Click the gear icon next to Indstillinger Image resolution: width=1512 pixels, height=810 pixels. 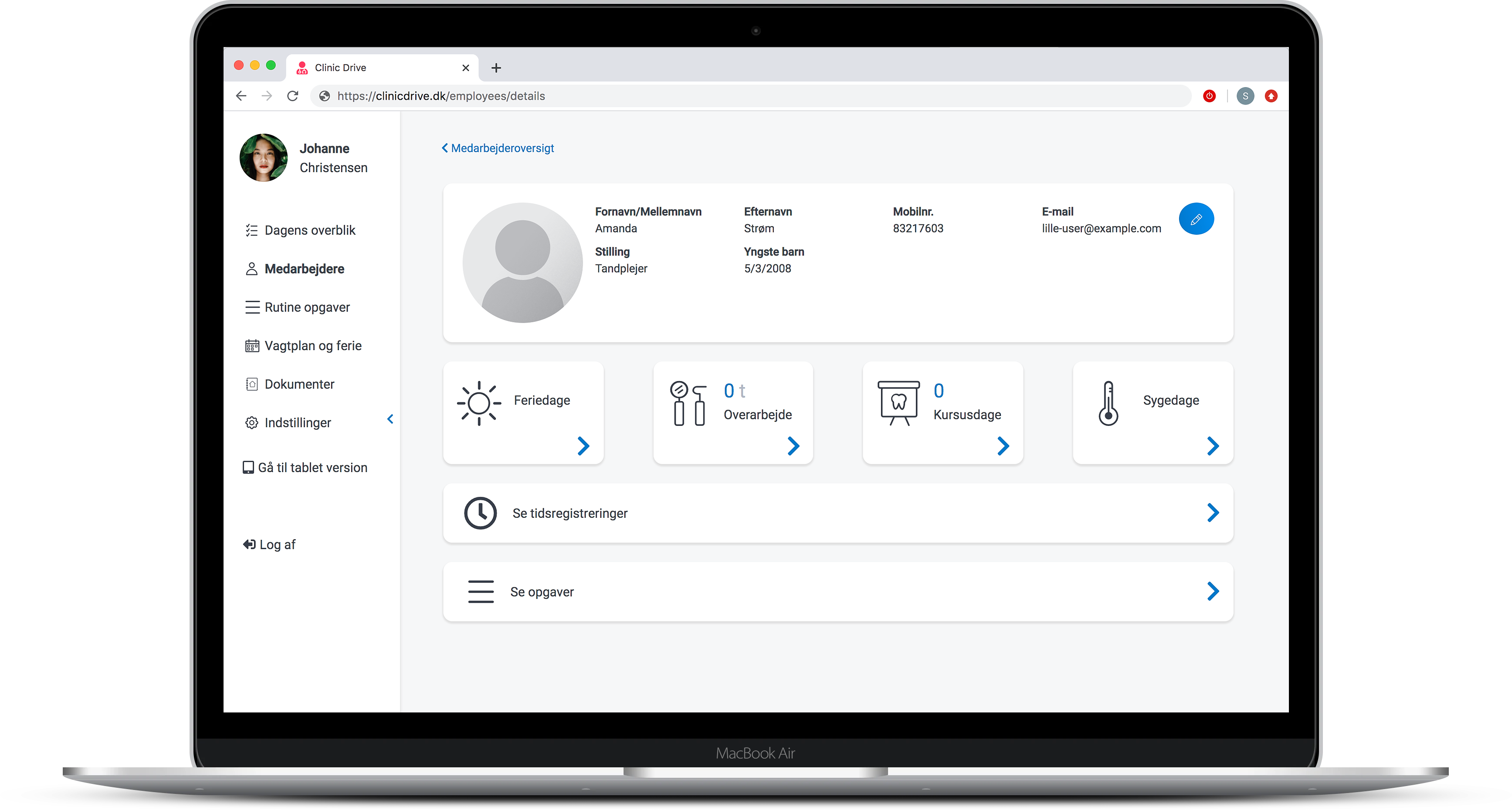tap(251, 422)
